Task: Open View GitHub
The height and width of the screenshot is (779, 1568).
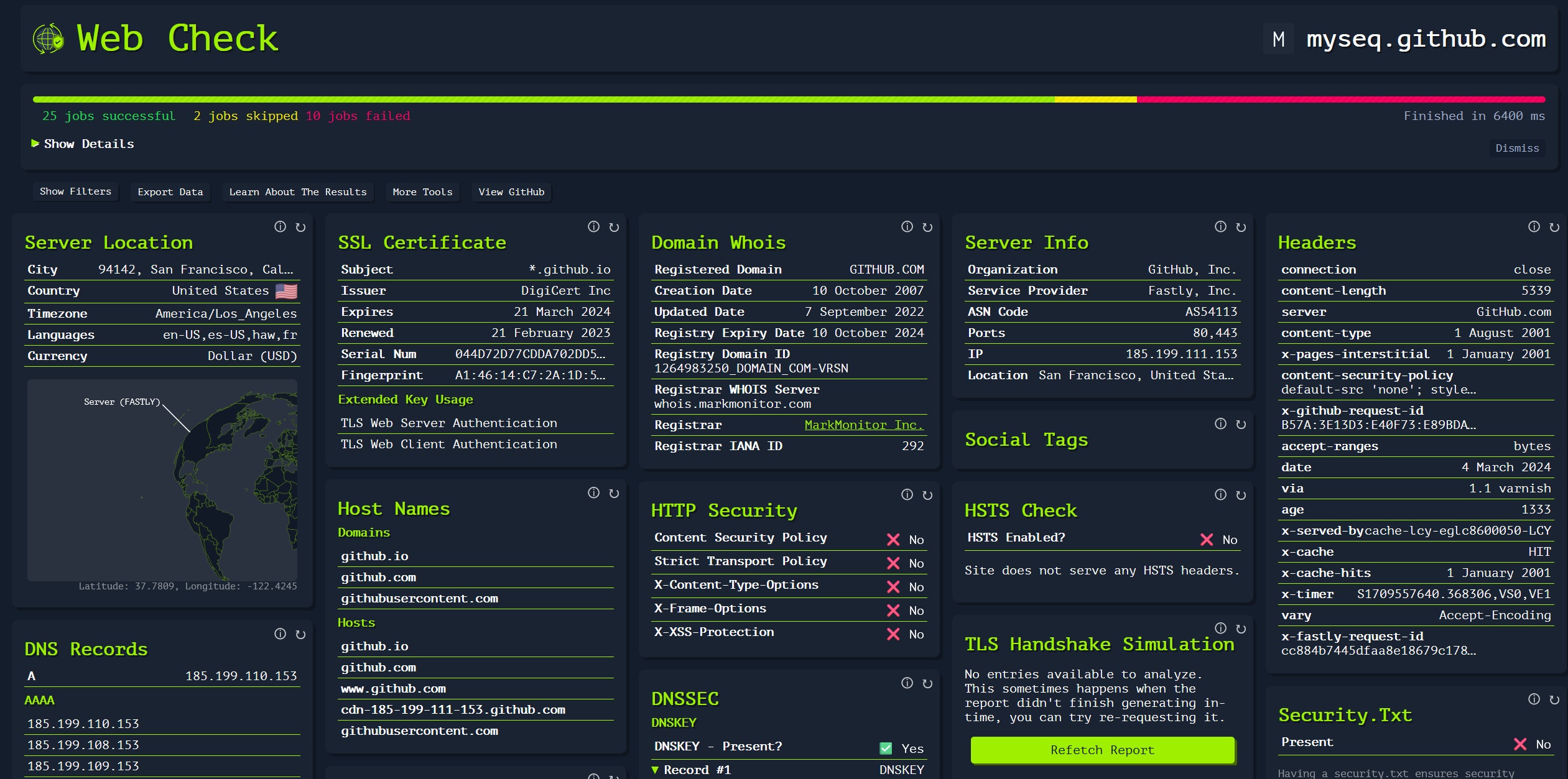Action: (x=511, y=192)
